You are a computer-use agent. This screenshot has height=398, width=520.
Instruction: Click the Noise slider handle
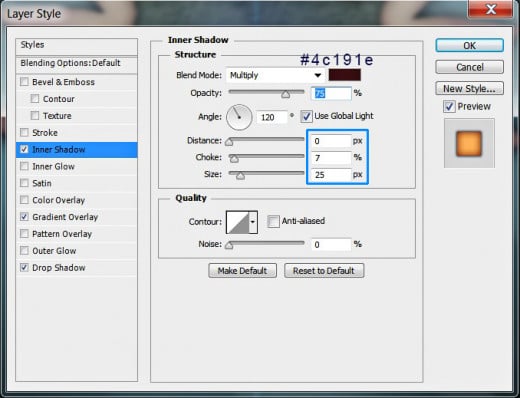(229, 246)
